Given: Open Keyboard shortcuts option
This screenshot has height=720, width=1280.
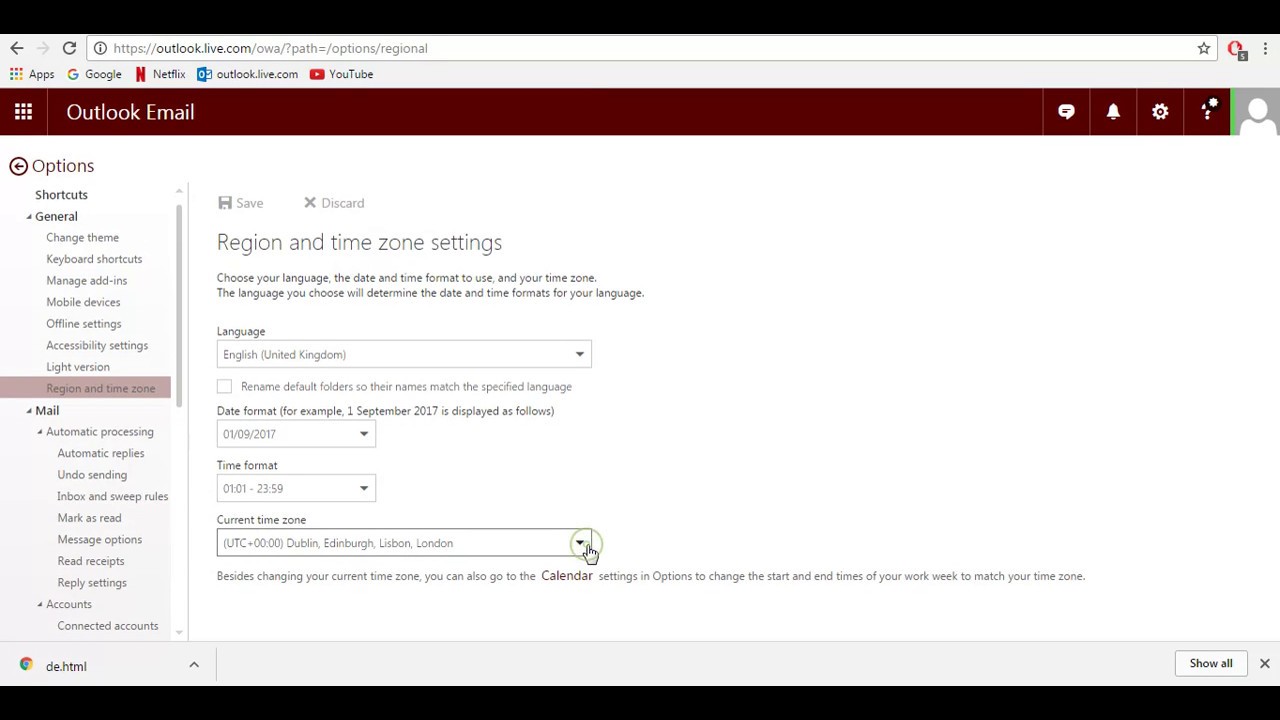Looking at the screenshot, I should pyautogui.click(x=94, y=259).
